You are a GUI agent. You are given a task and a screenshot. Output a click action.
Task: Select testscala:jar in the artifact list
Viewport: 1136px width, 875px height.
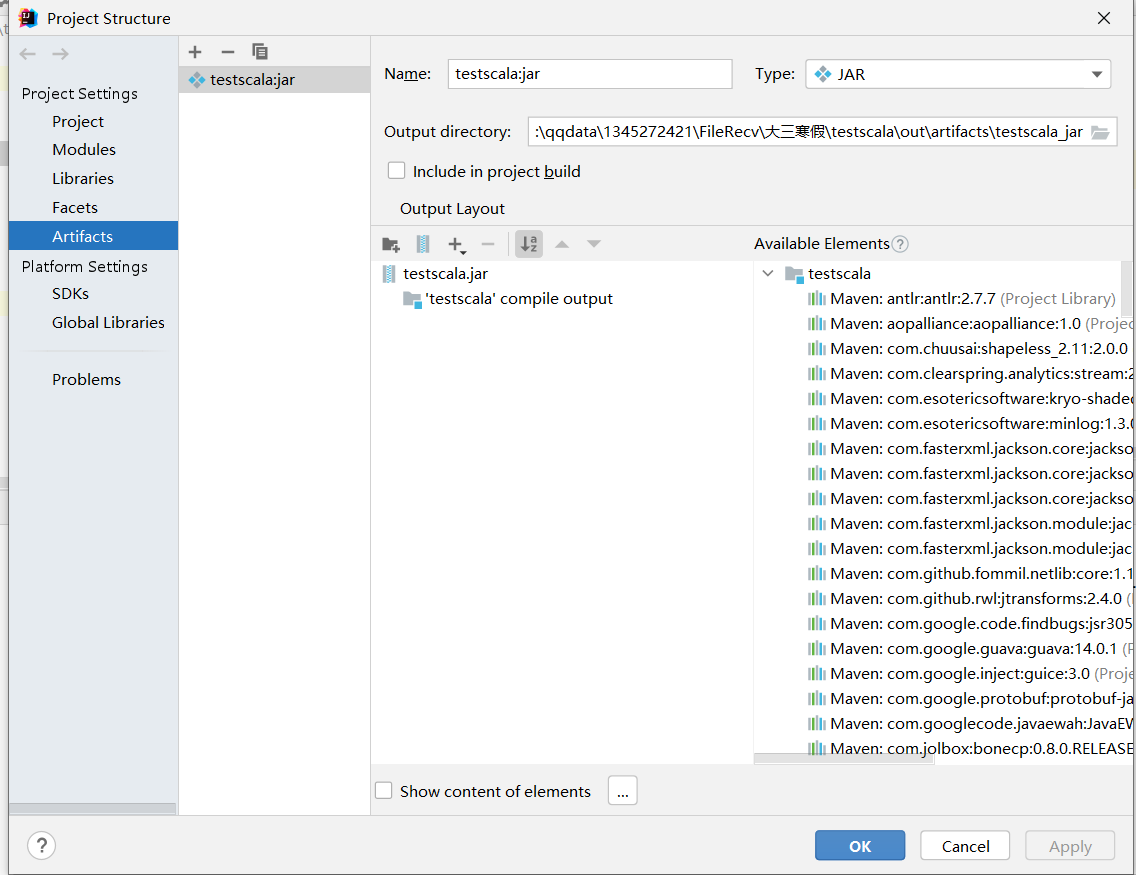pyautogui.click(x=275, y=80)
